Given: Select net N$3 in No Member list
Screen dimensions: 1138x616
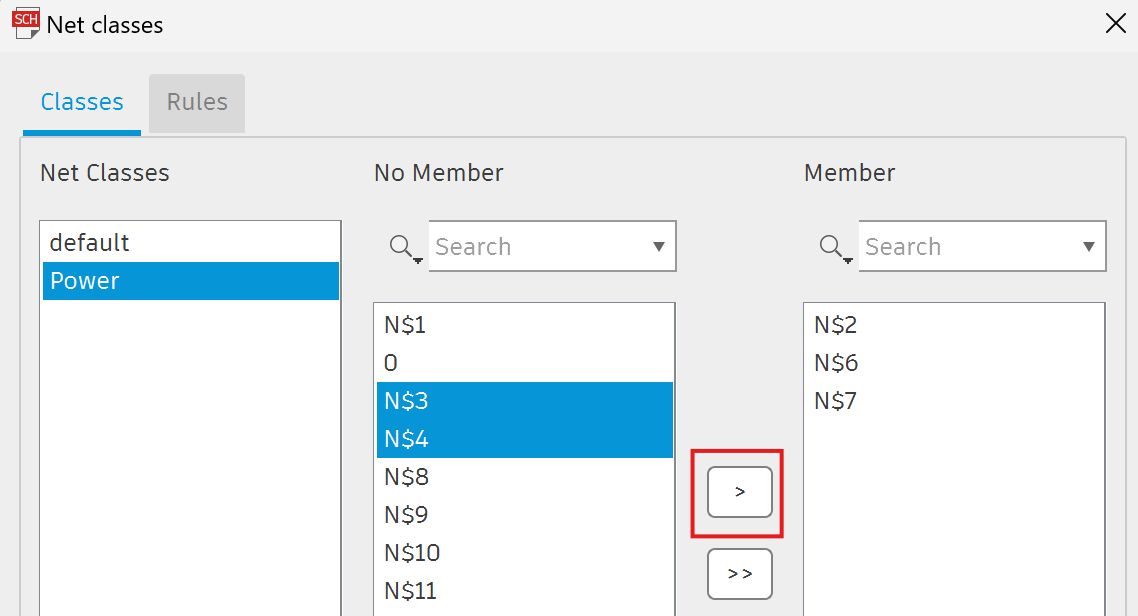Looking at the screenshot, I should point(525,401).
